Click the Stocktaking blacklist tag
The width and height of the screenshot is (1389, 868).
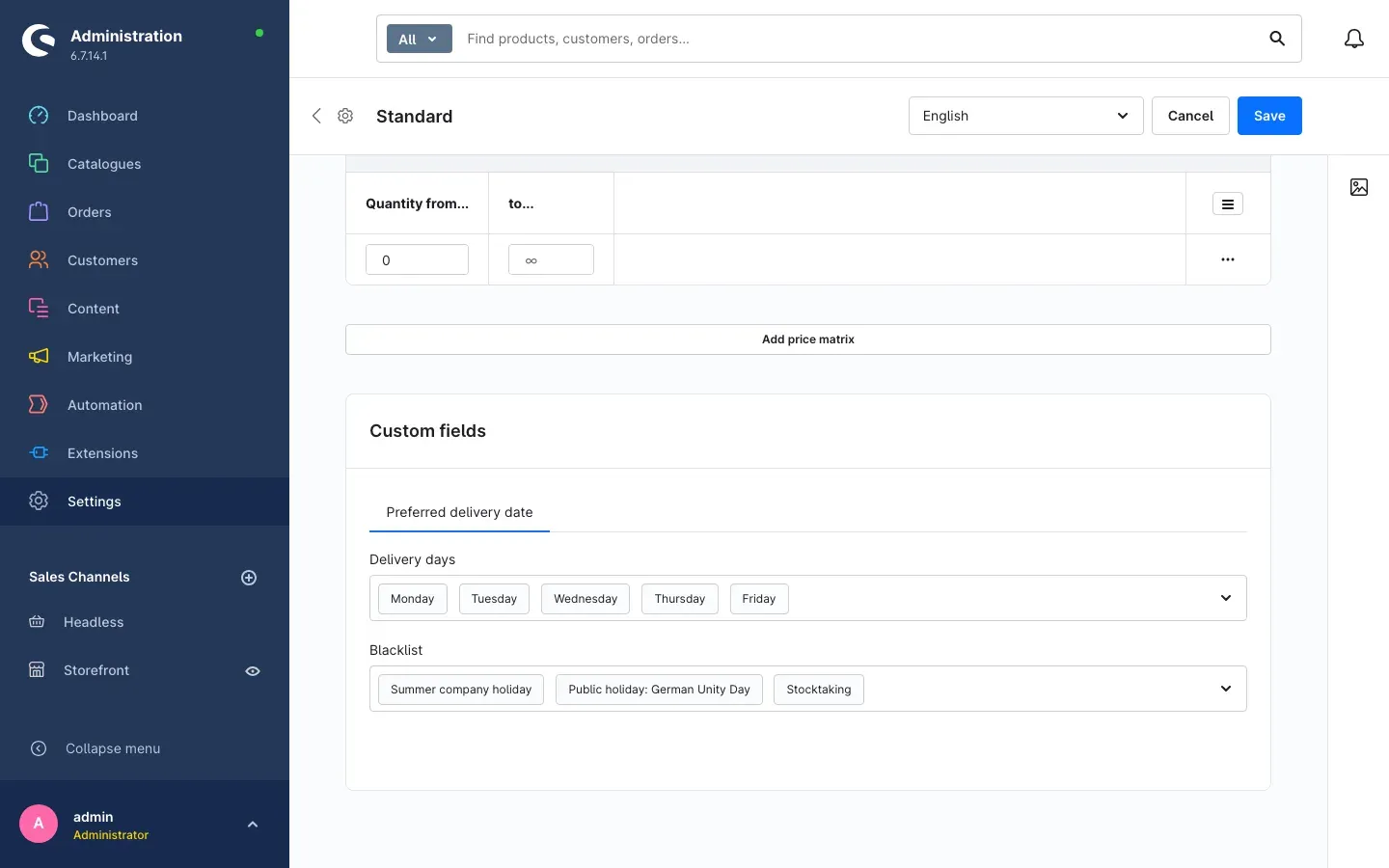tap(819, 690)
